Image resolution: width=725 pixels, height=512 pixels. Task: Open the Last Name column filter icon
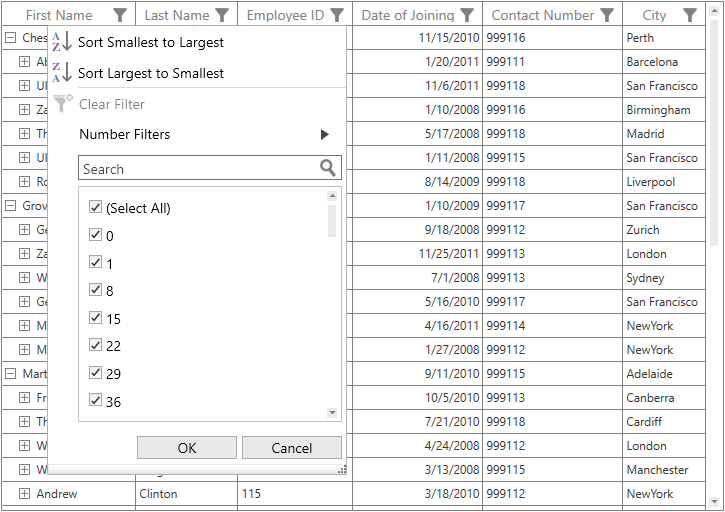(222, 15)
